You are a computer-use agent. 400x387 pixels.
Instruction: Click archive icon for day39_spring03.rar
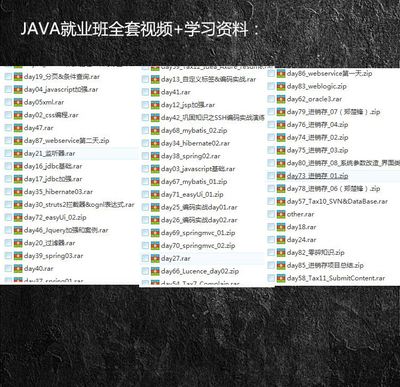[x=18, y=256]
